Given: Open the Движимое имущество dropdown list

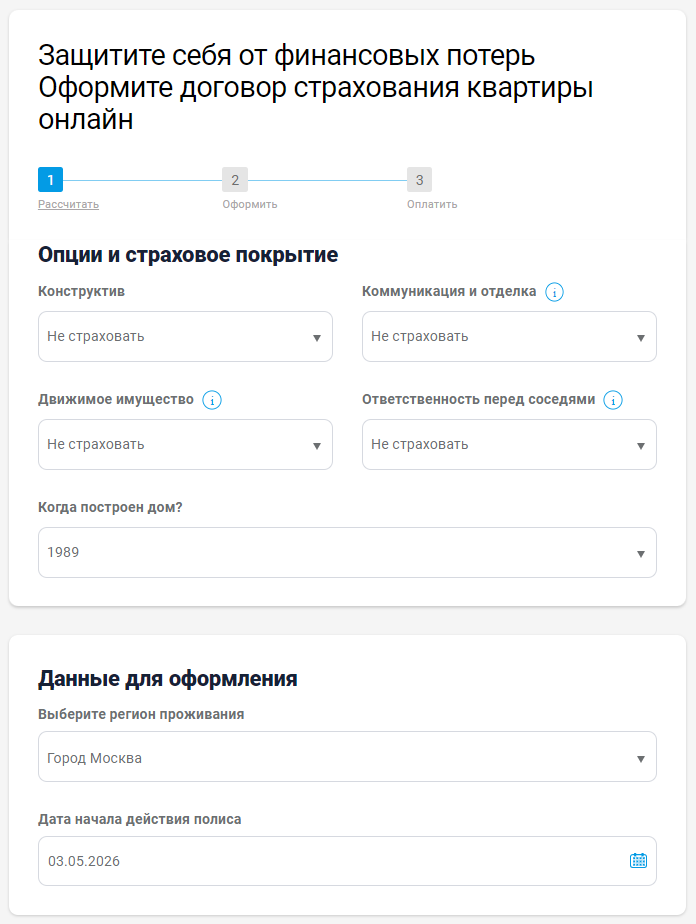Looking at the screenshot, I should click(185, 445).
